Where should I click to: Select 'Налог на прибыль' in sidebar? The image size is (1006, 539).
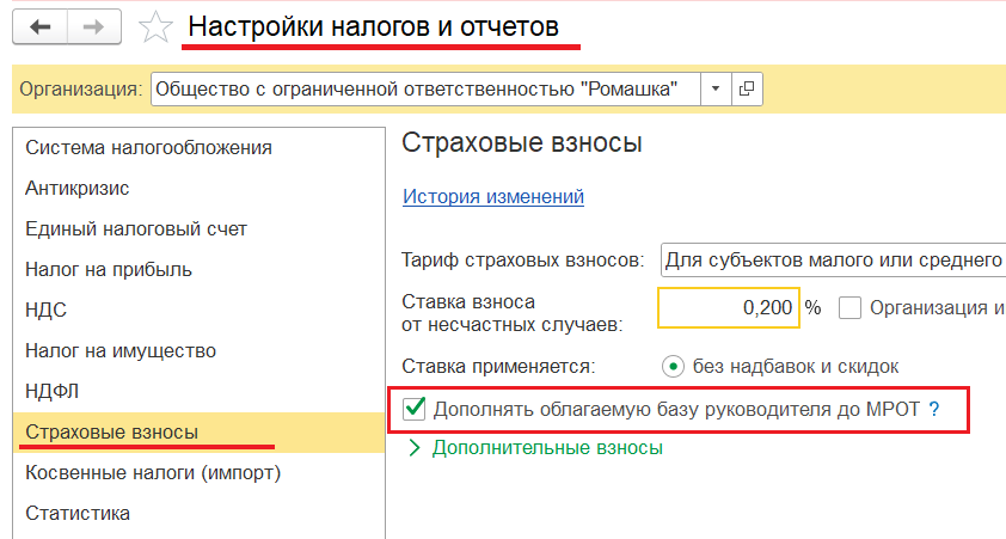click(108, 270)
